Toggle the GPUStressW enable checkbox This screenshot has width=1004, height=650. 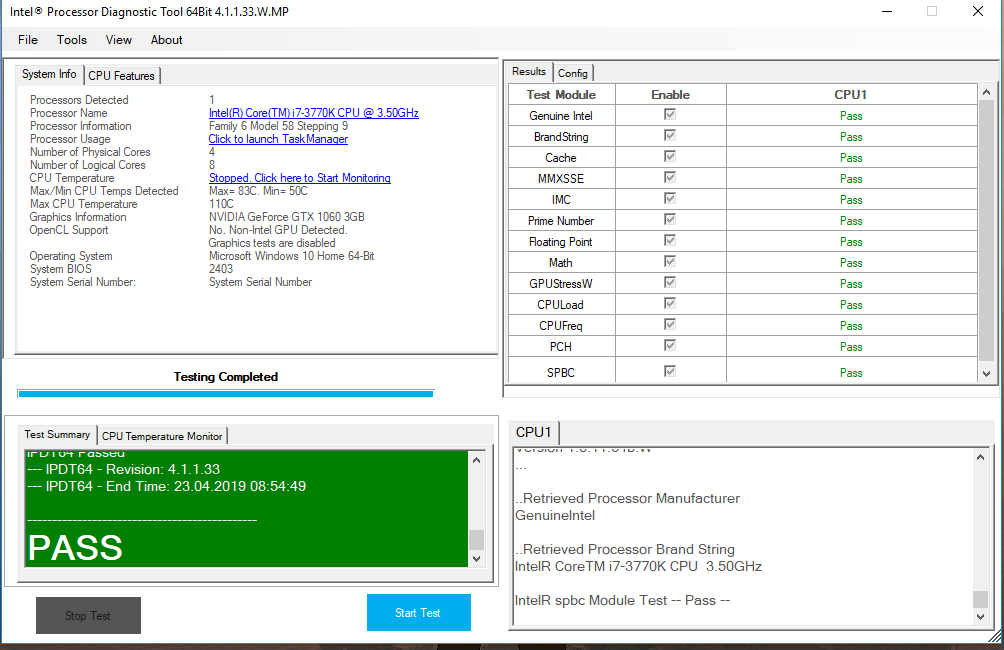coord(670,282)
